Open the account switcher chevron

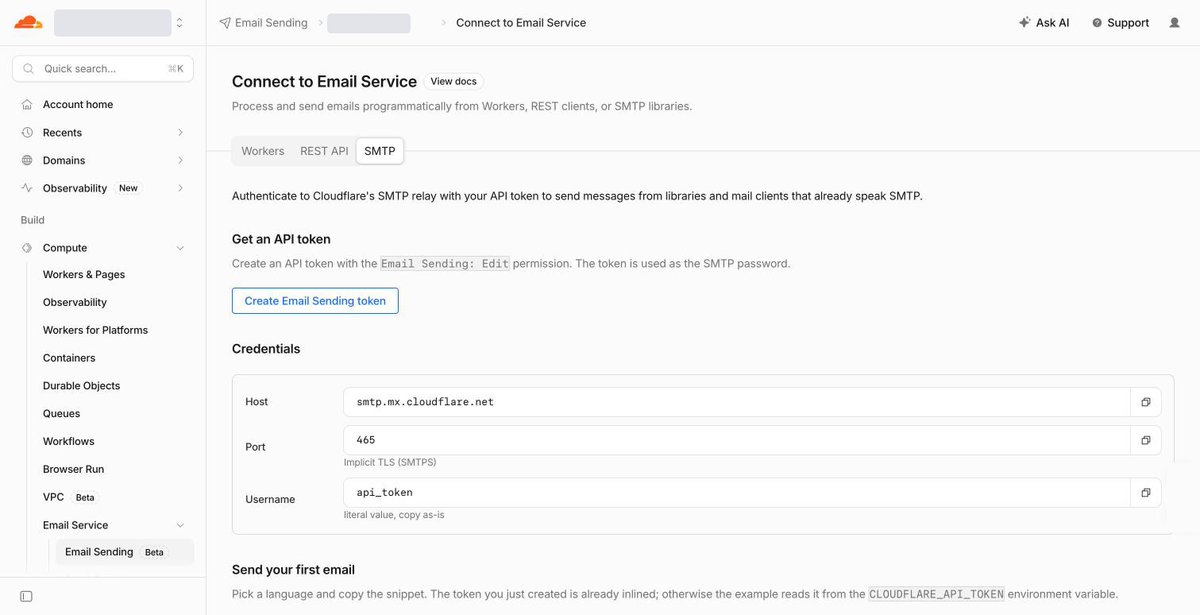179,23
